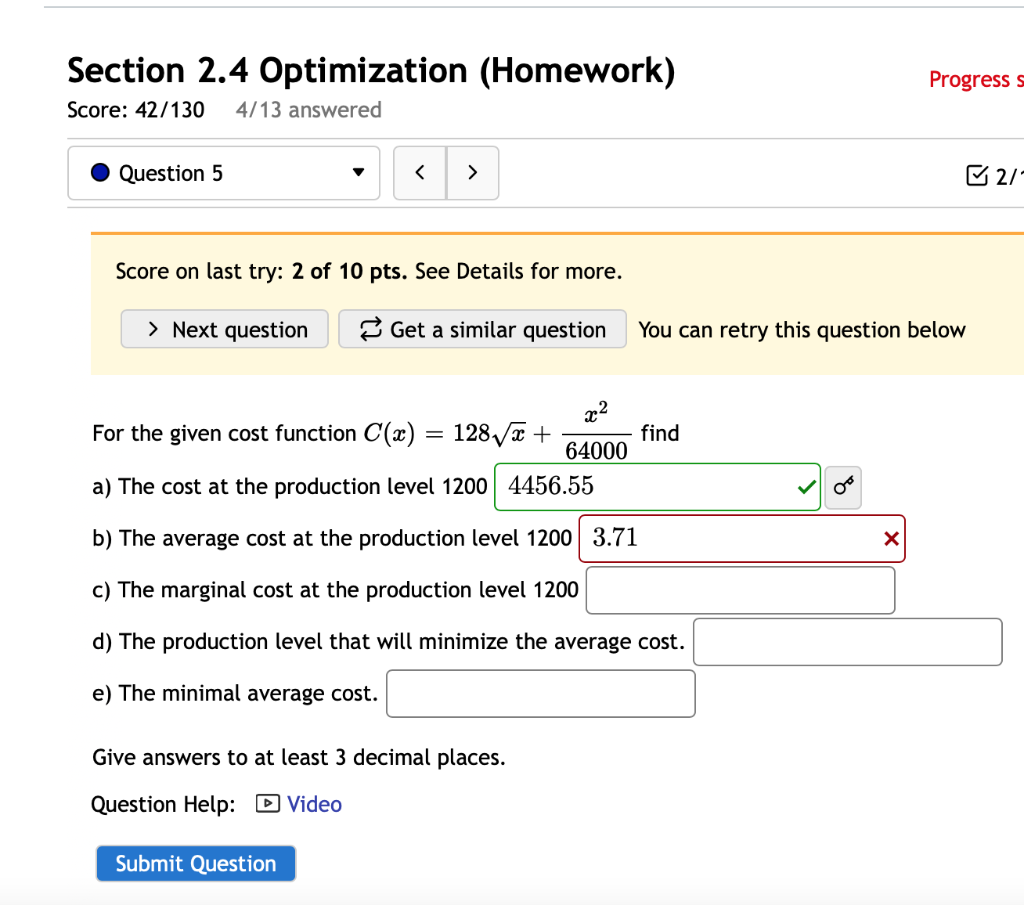Focus the average cost field containing 3.71

click(742, 539)
